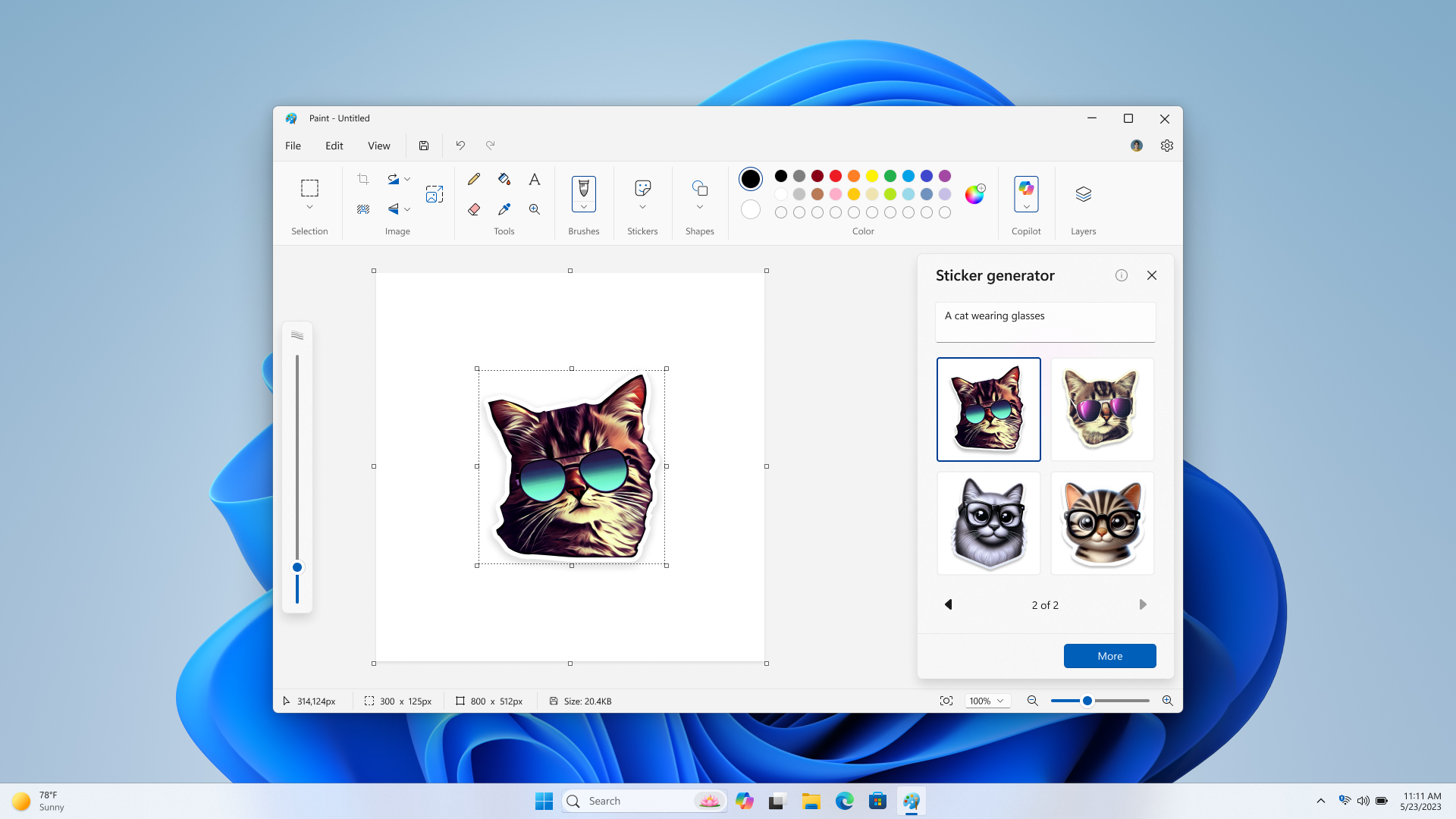Open the Layers panel

(1083, 195)
